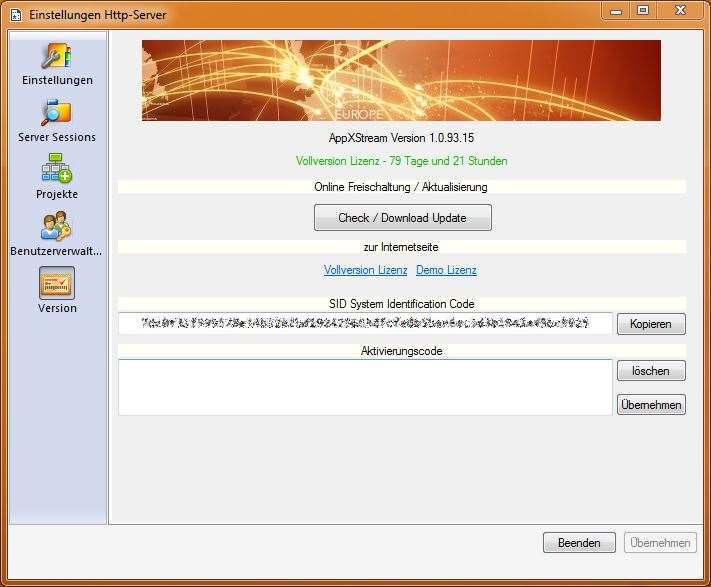Copy the SID with the Kopieren button

(x=651, y=324)
